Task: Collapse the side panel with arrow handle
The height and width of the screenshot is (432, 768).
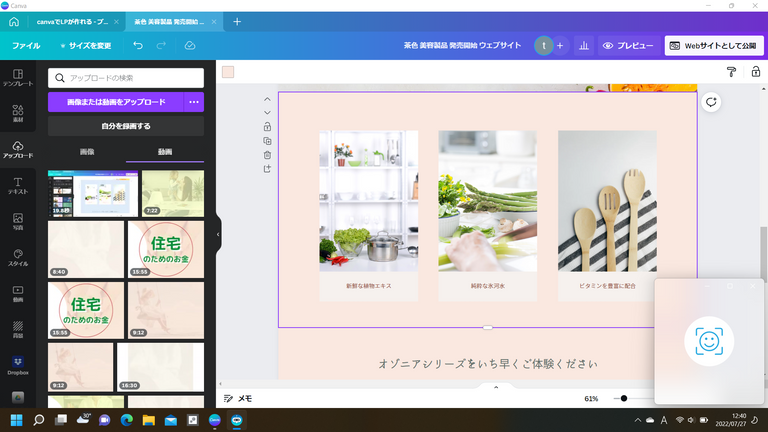Action: [218, 235]
